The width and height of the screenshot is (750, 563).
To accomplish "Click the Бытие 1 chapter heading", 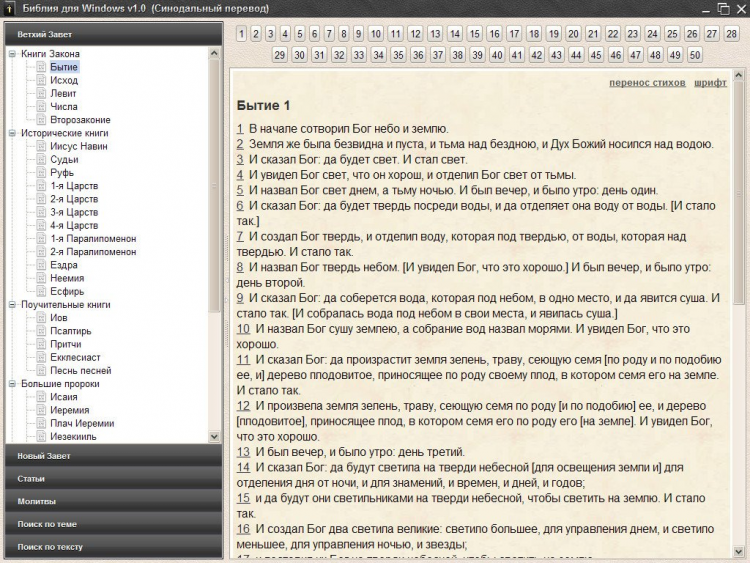I will pyautogui.click(x=263, y=106).
